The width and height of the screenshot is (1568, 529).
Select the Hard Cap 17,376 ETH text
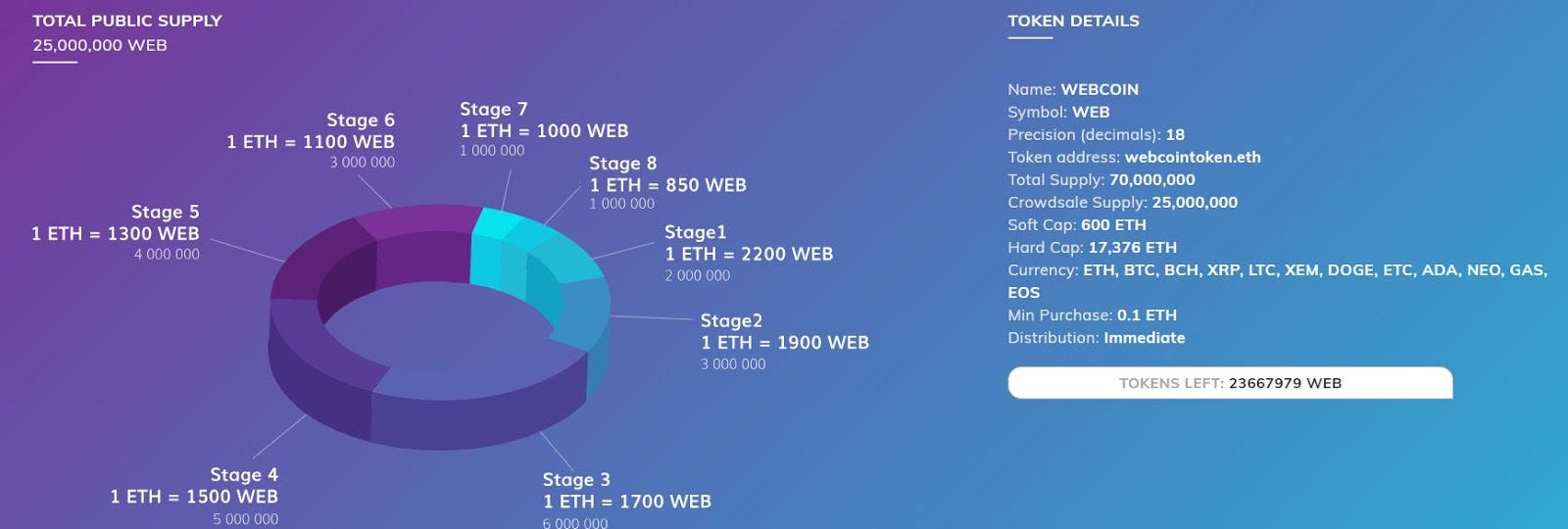(x=1092, y=248)
